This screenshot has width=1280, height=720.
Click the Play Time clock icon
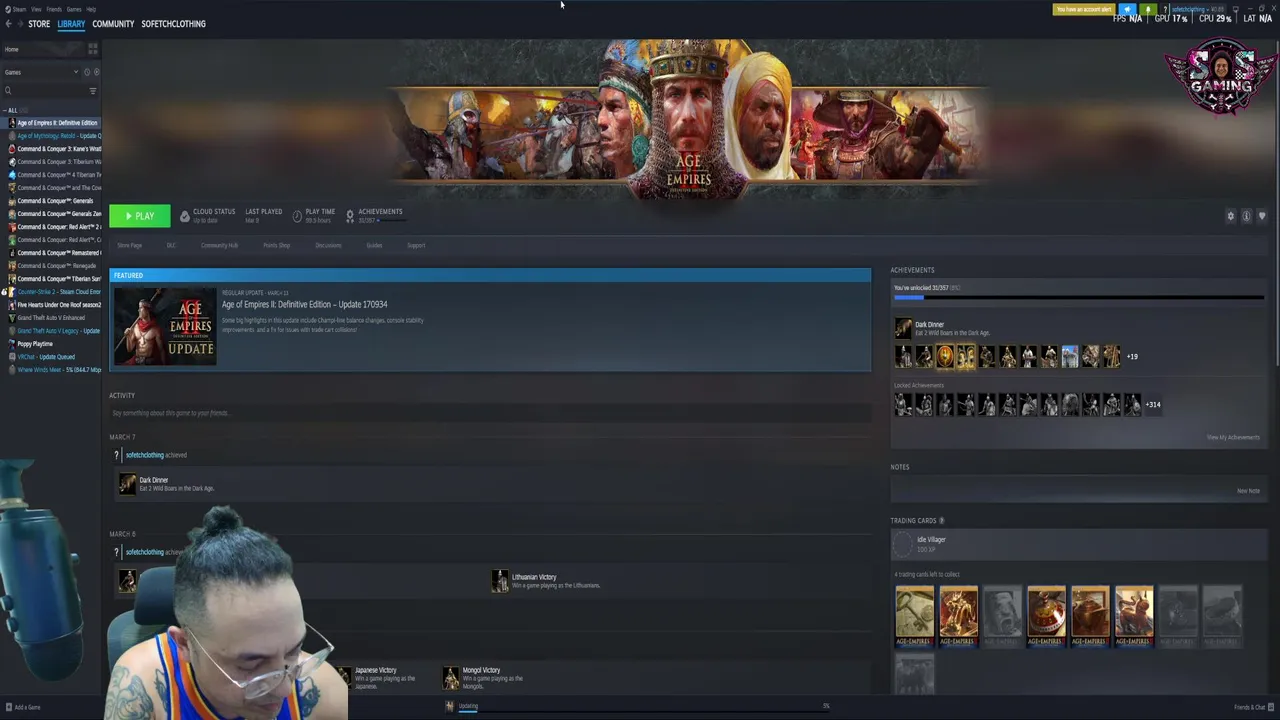point(297,216)
